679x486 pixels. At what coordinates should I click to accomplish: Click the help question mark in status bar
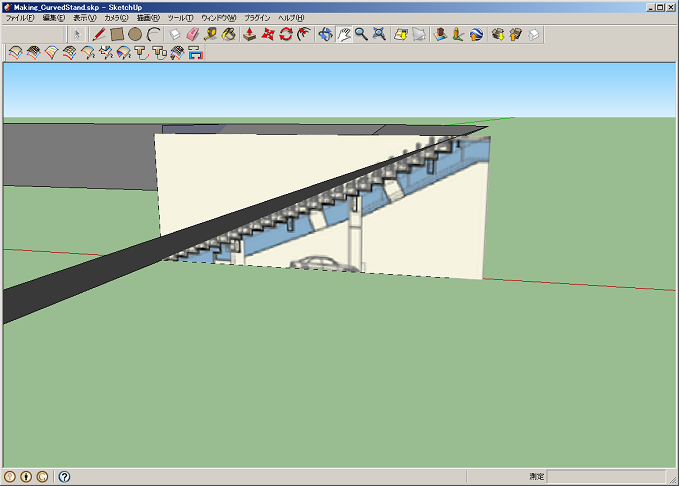tap(64, 477)
